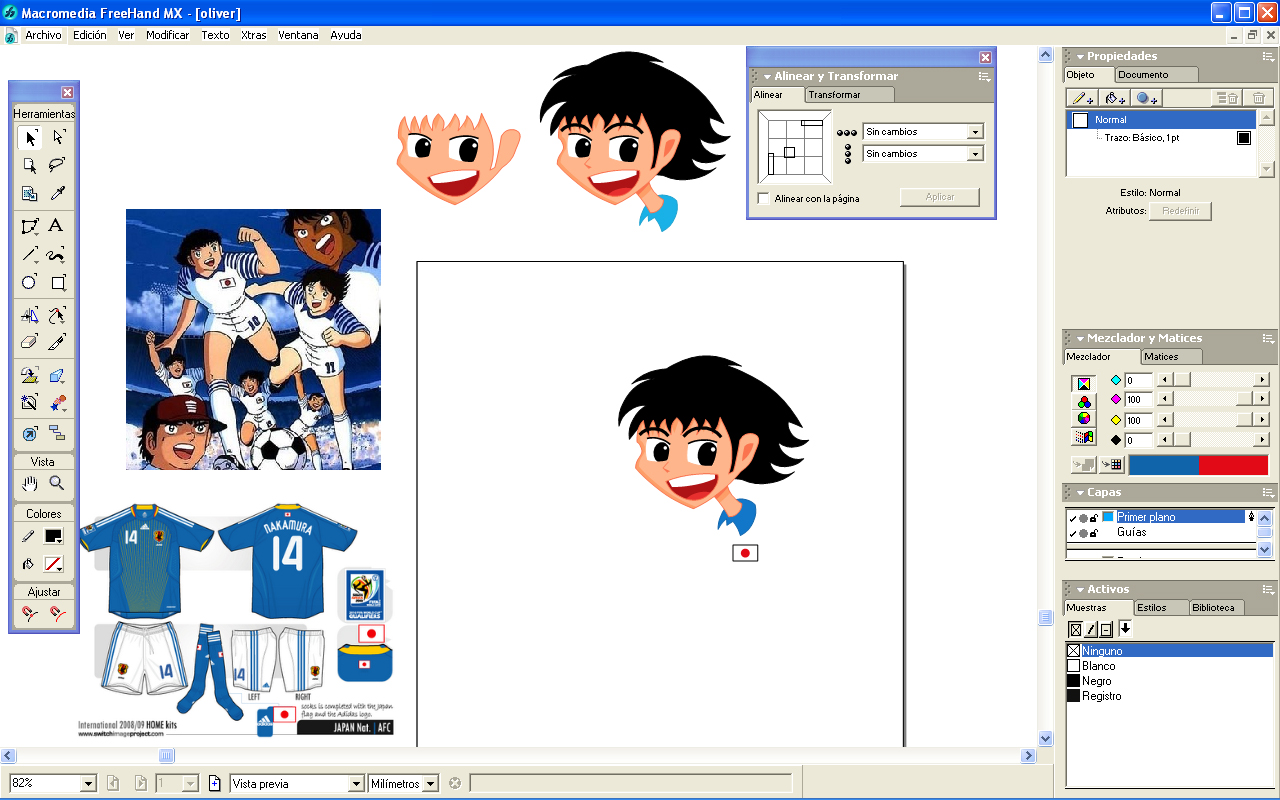
Task: Switch mixer to RGB mode
Action: 1083,402
